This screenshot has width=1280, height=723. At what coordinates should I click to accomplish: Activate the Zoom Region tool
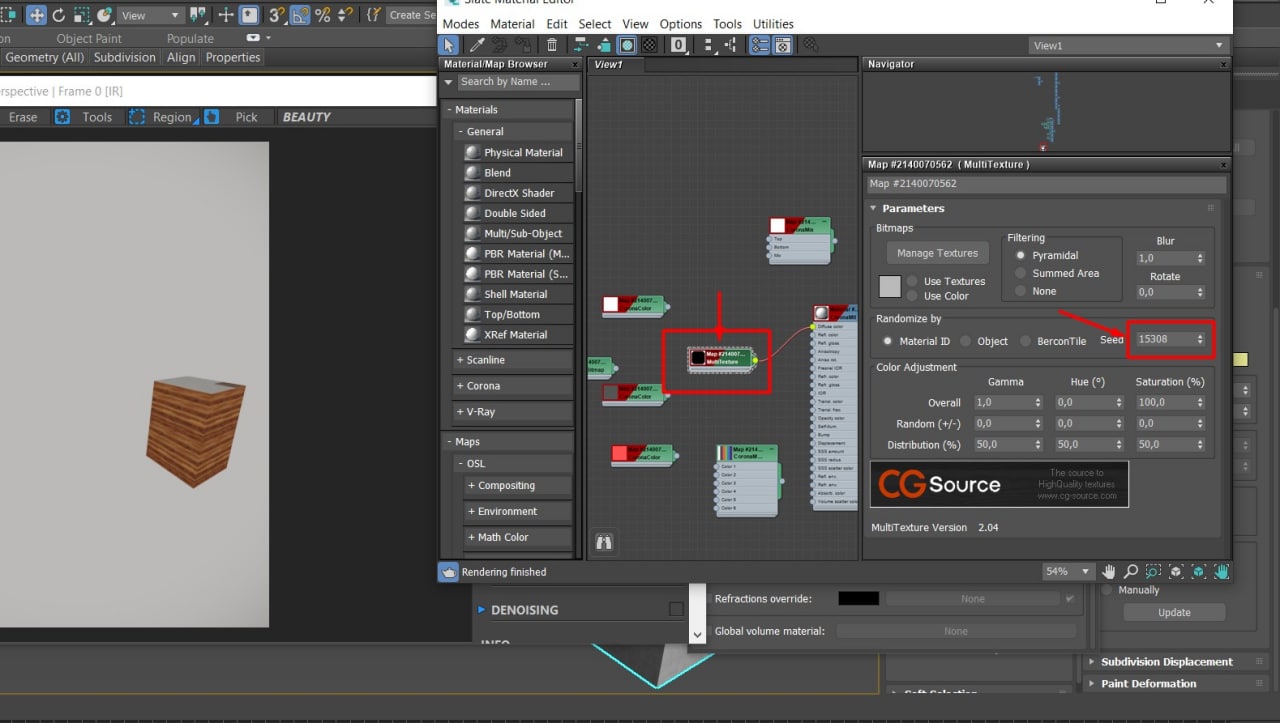click(1153, 572)
